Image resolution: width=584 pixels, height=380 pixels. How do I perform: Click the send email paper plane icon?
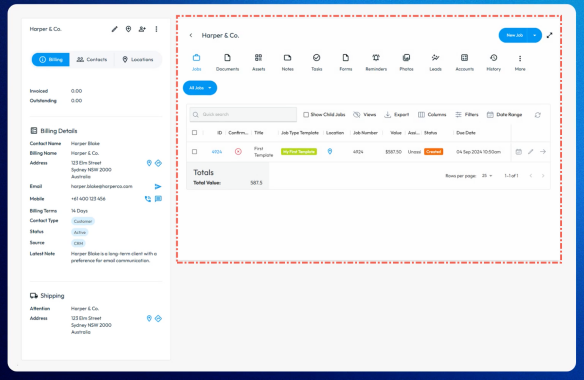[158, 186]
